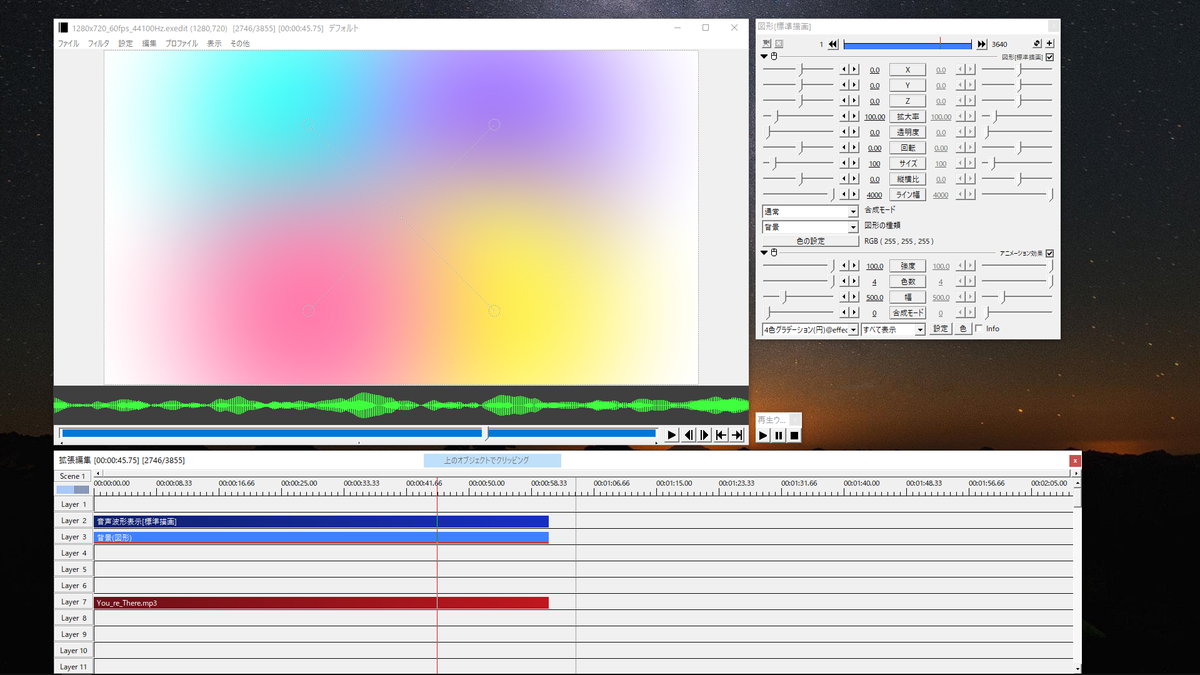The image size is (1200, 675).
Task: Click the plus add-effect icon in settings panel
Action: click(x=1049, y=44)
